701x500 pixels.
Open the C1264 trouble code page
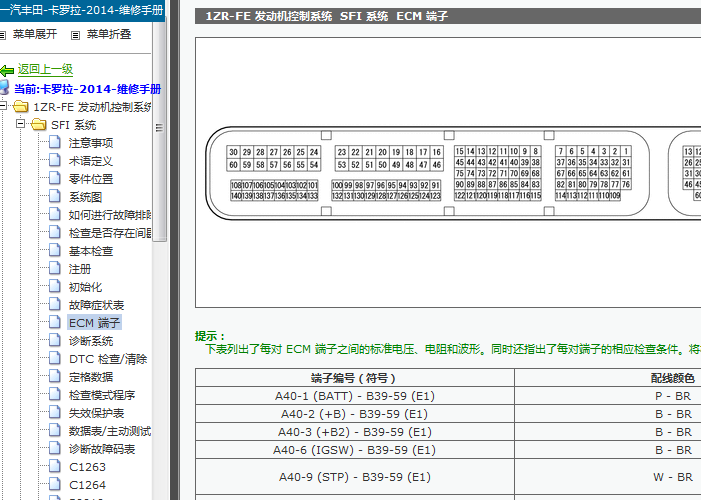click(x=88, y=485)
